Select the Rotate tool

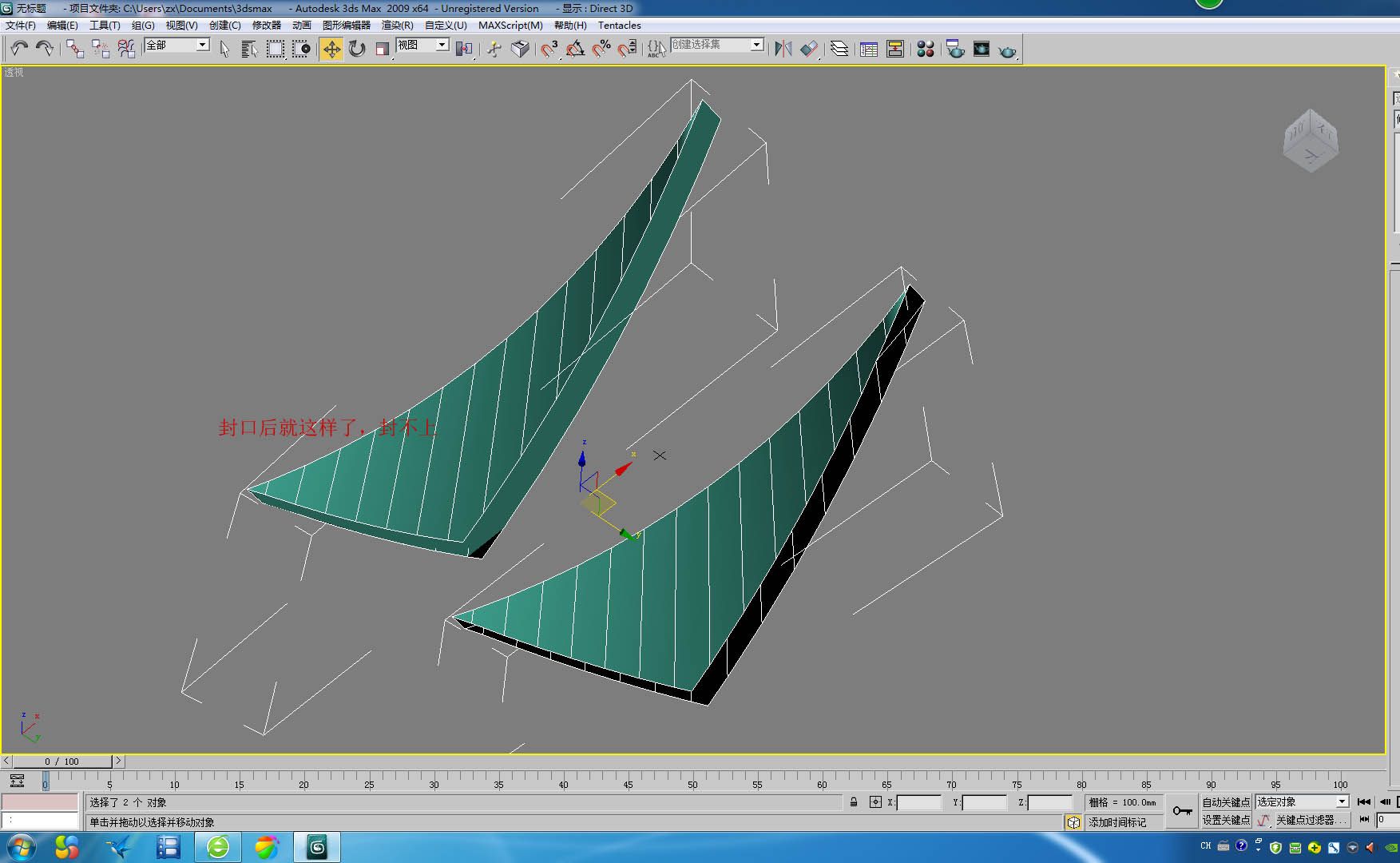click(357, 49)
